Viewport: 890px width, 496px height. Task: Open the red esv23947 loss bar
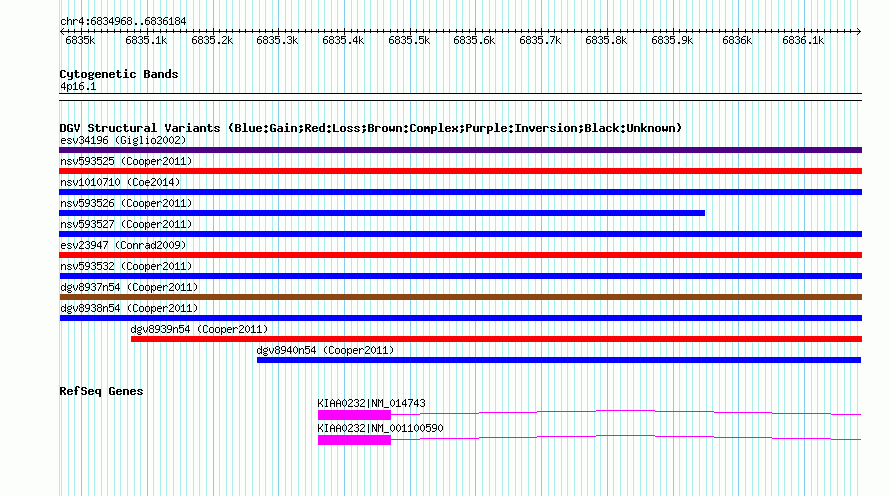pos(460,255)
